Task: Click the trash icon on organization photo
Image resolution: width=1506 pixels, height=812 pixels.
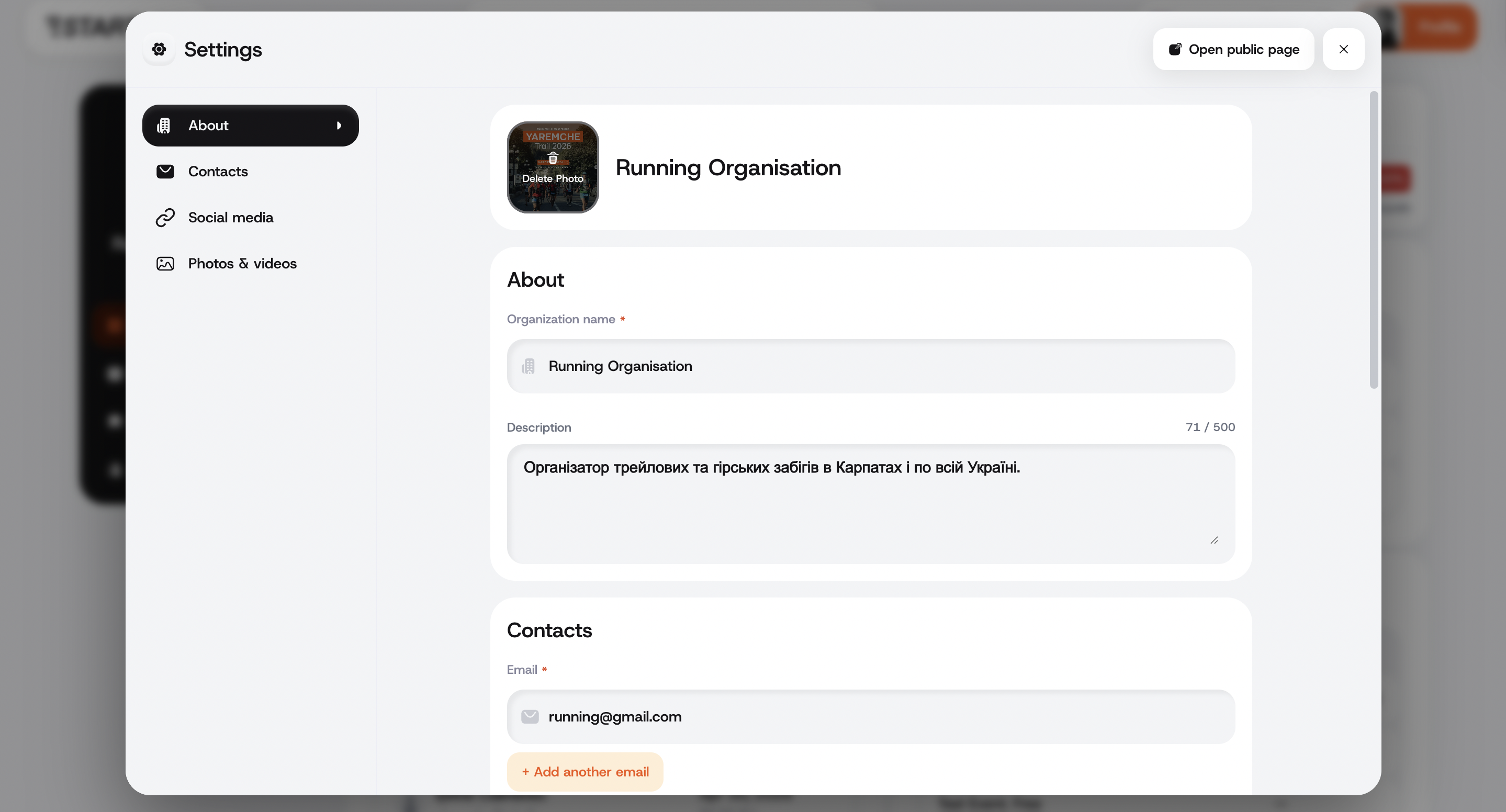Action: tap(553, 158)
